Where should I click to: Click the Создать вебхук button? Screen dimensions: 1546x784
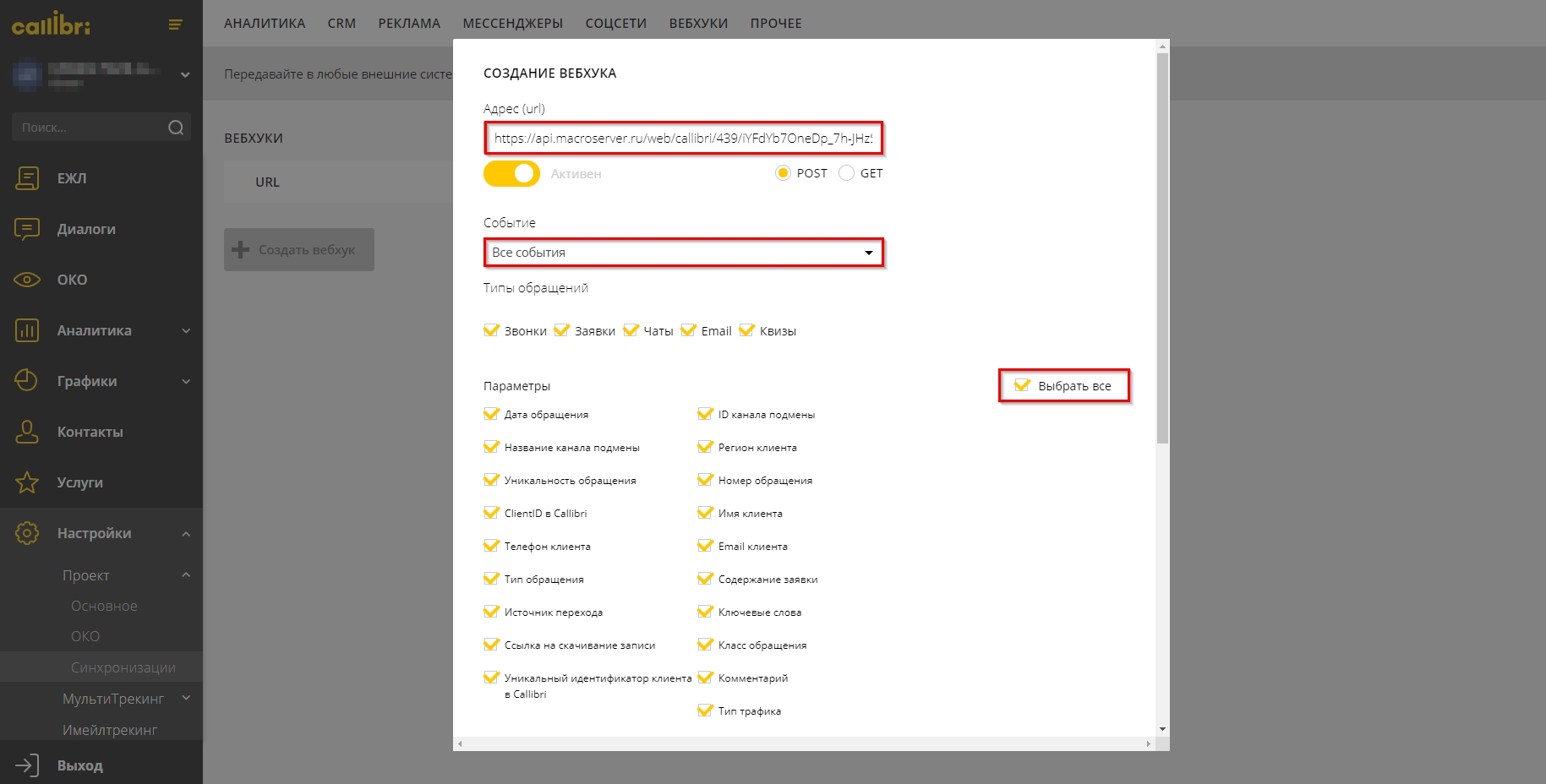298,250
